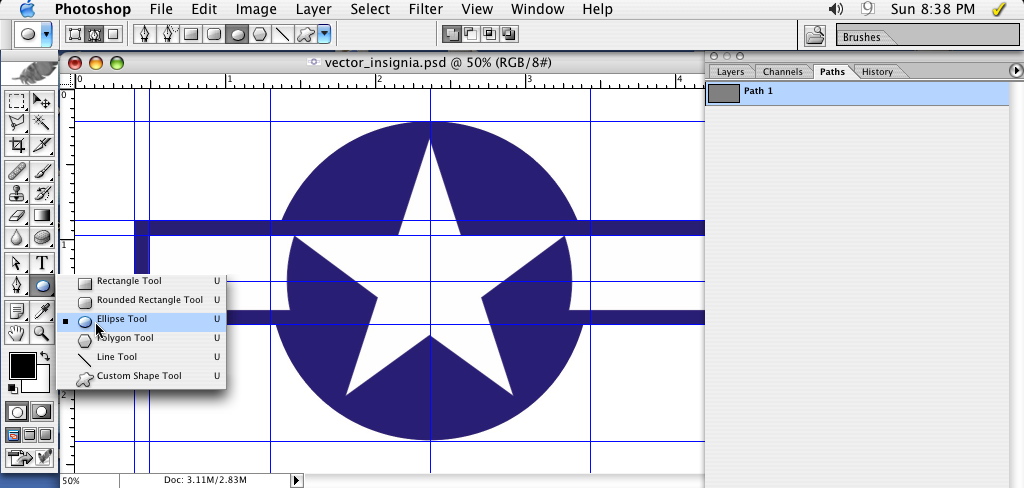This screenshot has width=1024, height=488.
Task: Click the Pen tool in options bar
Action: pos(144,34)
